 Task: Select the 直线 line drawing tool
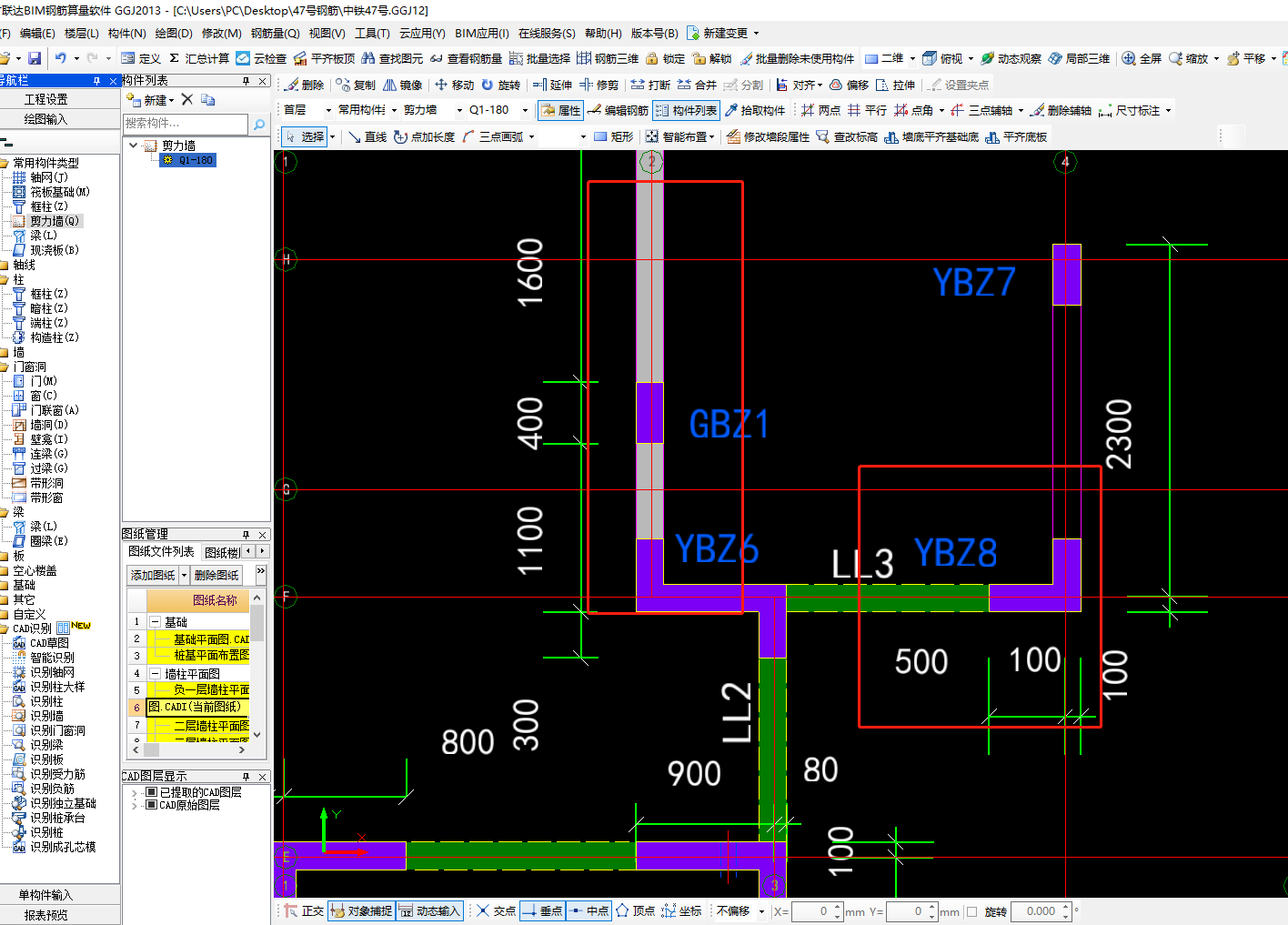click(x=367, y=136)
